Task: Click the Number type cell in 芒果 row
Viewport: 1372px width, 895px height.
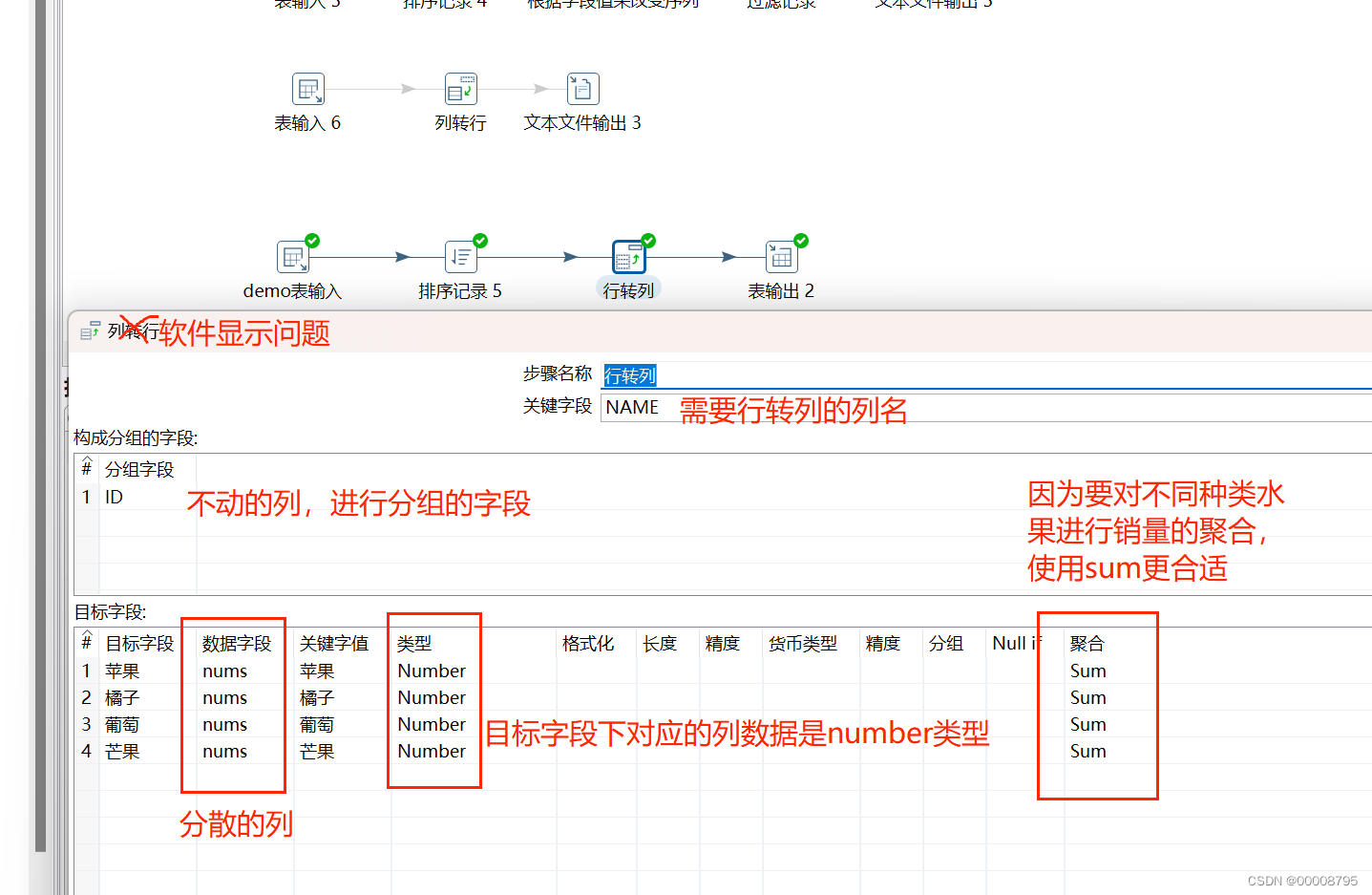Action: pyautogui.click(x=433, y=751)
